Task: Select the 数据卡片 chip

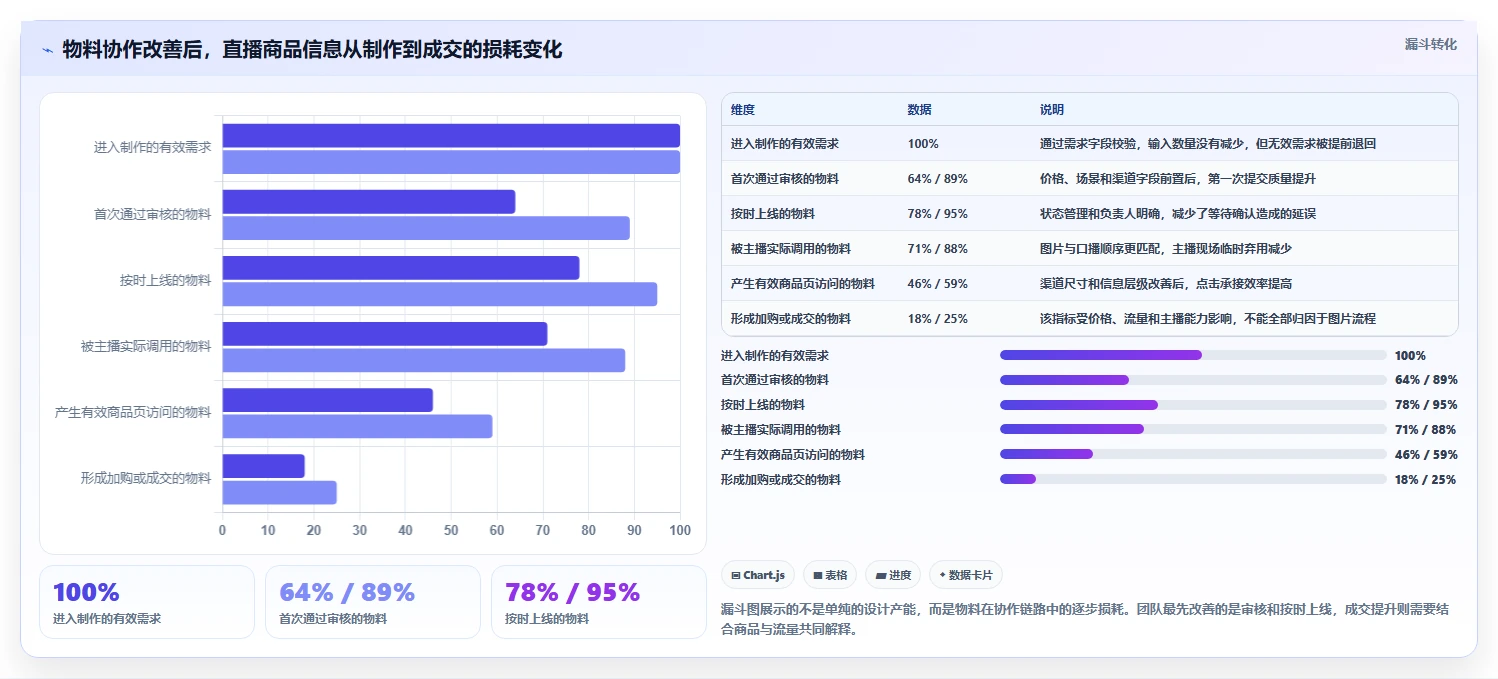Action: 966,575
